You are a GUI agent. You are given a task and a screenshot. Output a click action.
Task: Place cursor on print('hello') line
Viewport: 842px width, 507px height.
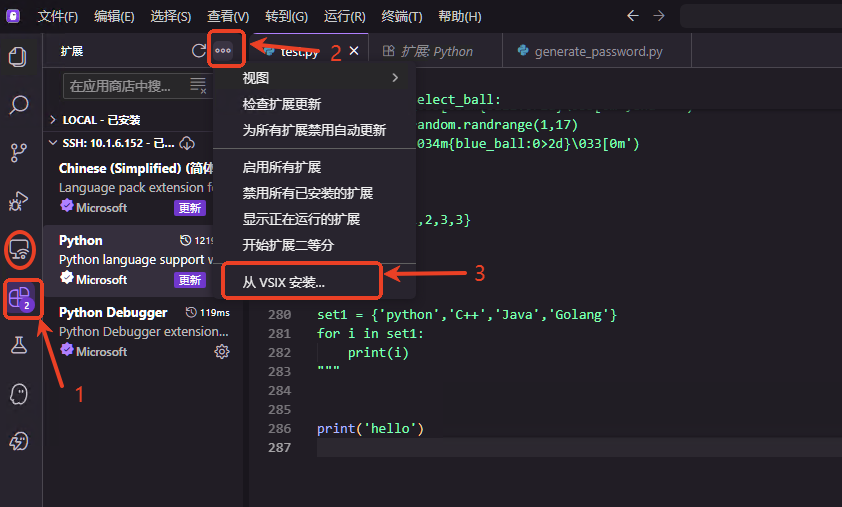[370, 429]
